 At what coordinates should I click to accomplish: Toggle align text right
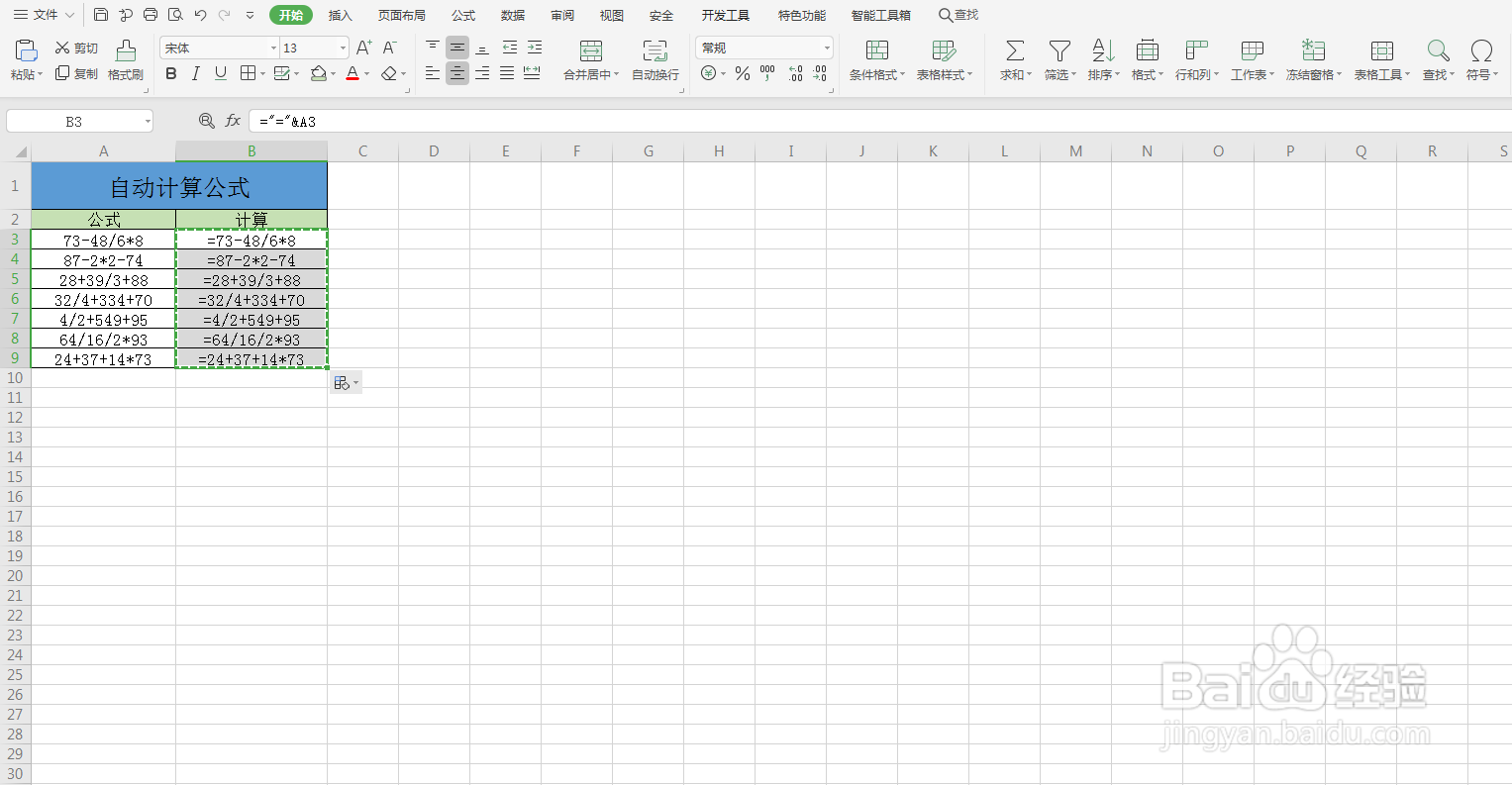pyautogui.click(x=482, y=73)
